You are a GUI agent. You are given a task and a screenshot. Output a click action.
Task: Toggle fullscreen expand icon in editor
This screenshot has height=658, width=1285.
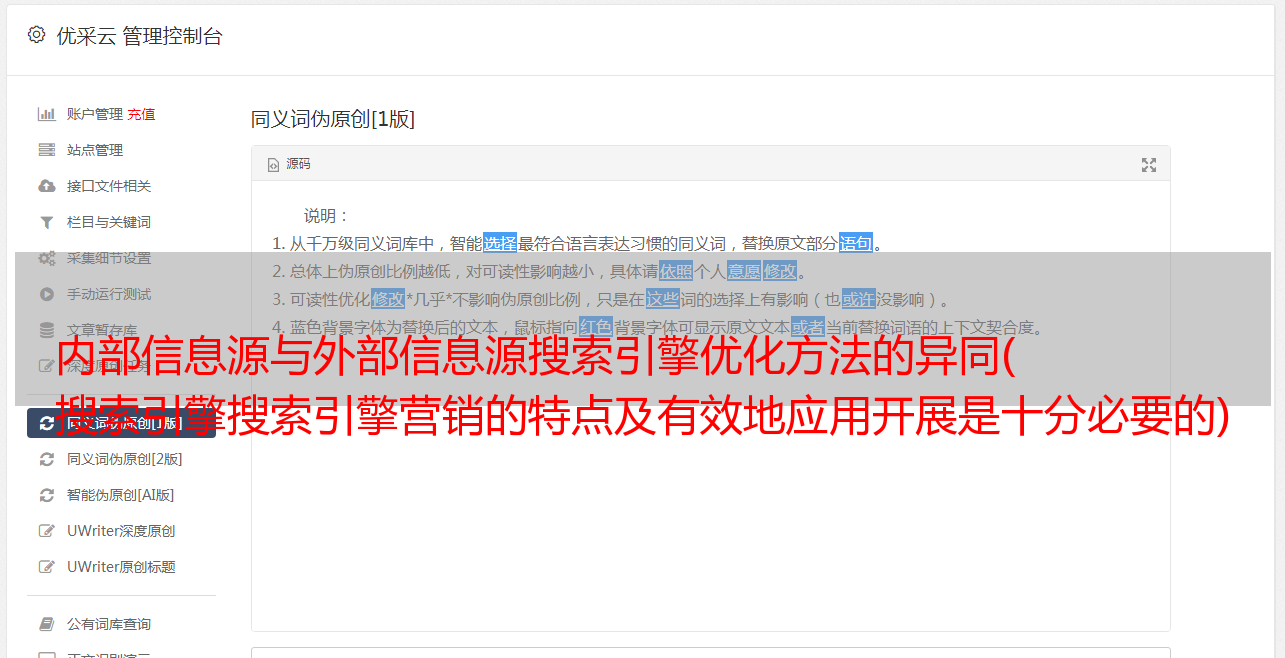1149,165
